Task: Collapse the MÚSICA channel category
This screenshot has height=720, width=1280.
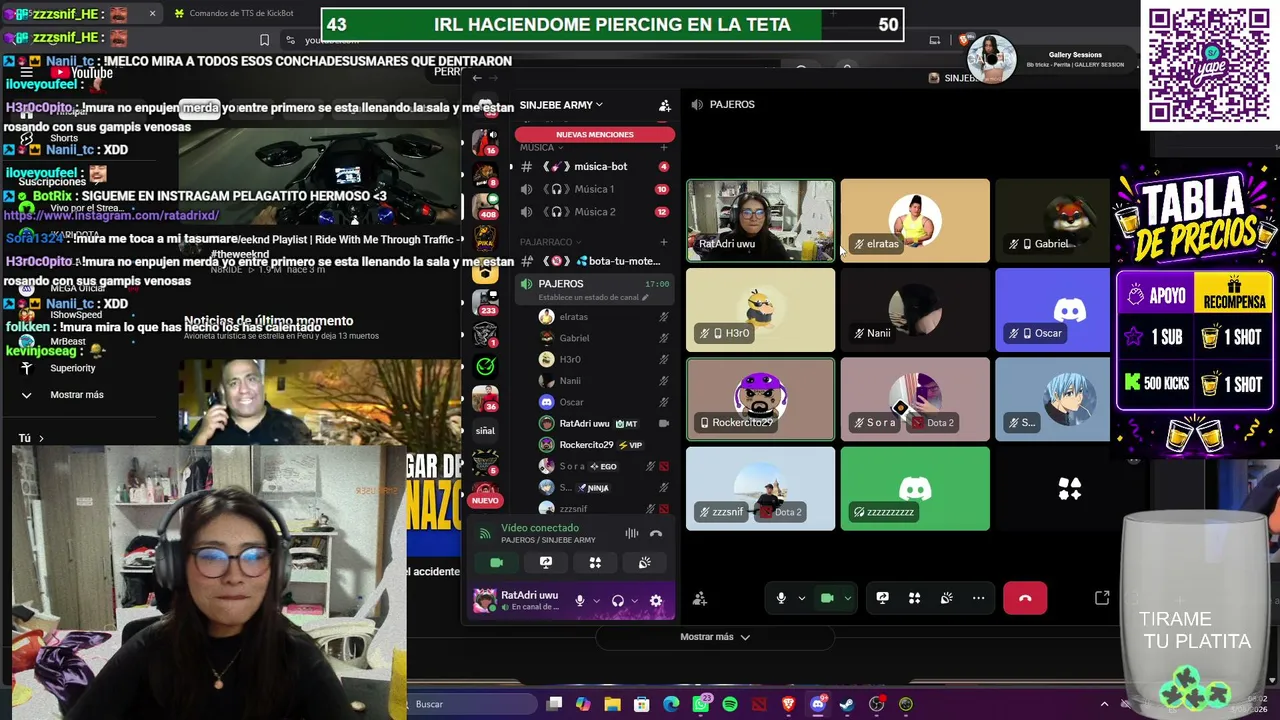Action: click(541, 148)
